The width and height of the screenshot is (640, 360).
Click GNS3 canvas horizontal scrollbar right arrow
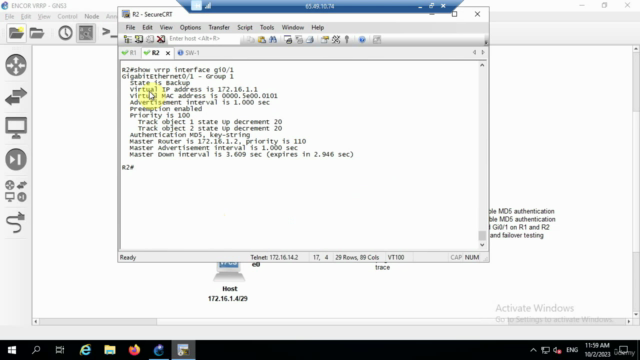pyautogui.click(x=629, y=322)
